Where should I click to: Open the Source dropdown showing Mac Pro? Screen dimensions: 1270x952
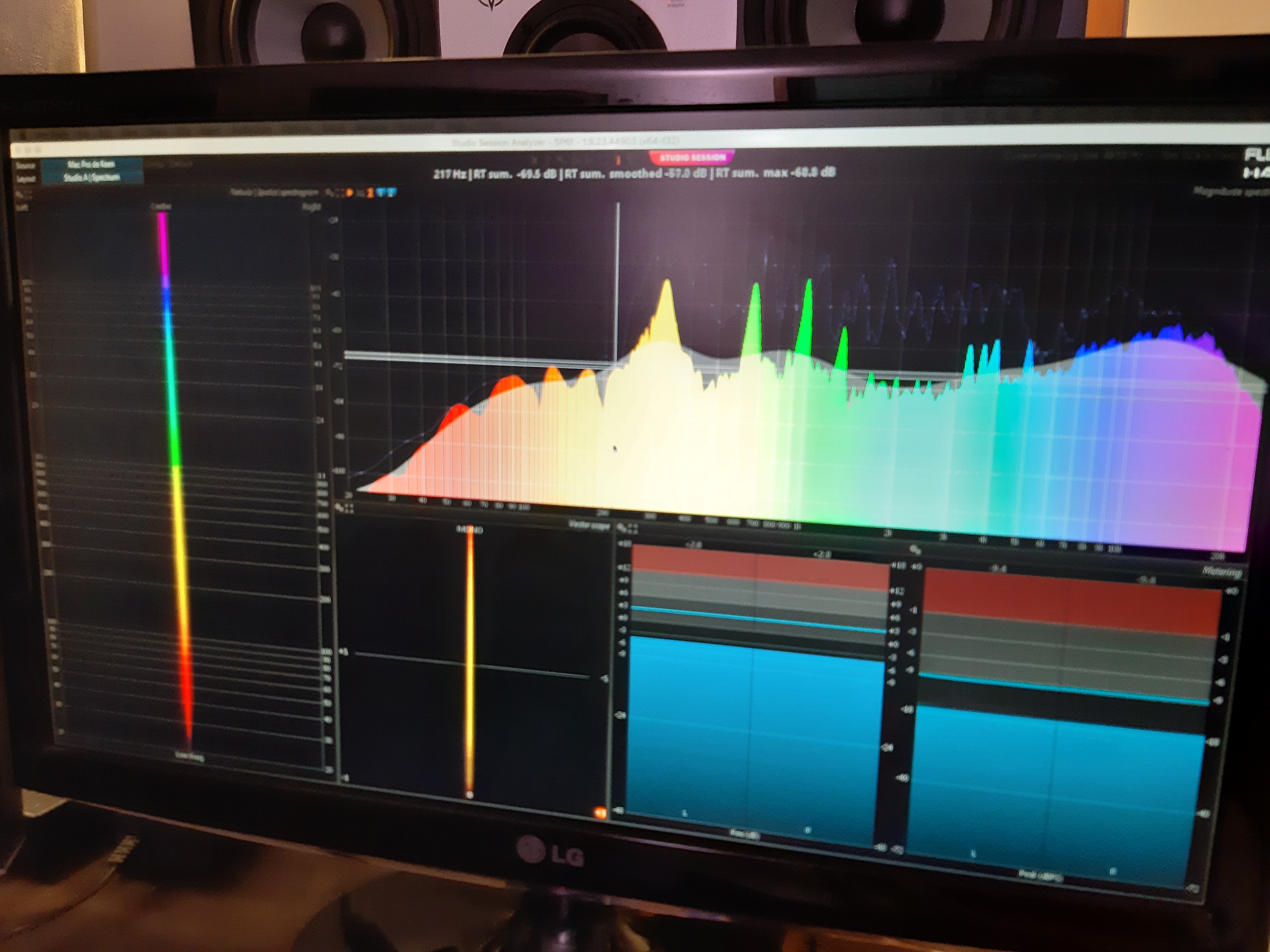pos(92,164)
